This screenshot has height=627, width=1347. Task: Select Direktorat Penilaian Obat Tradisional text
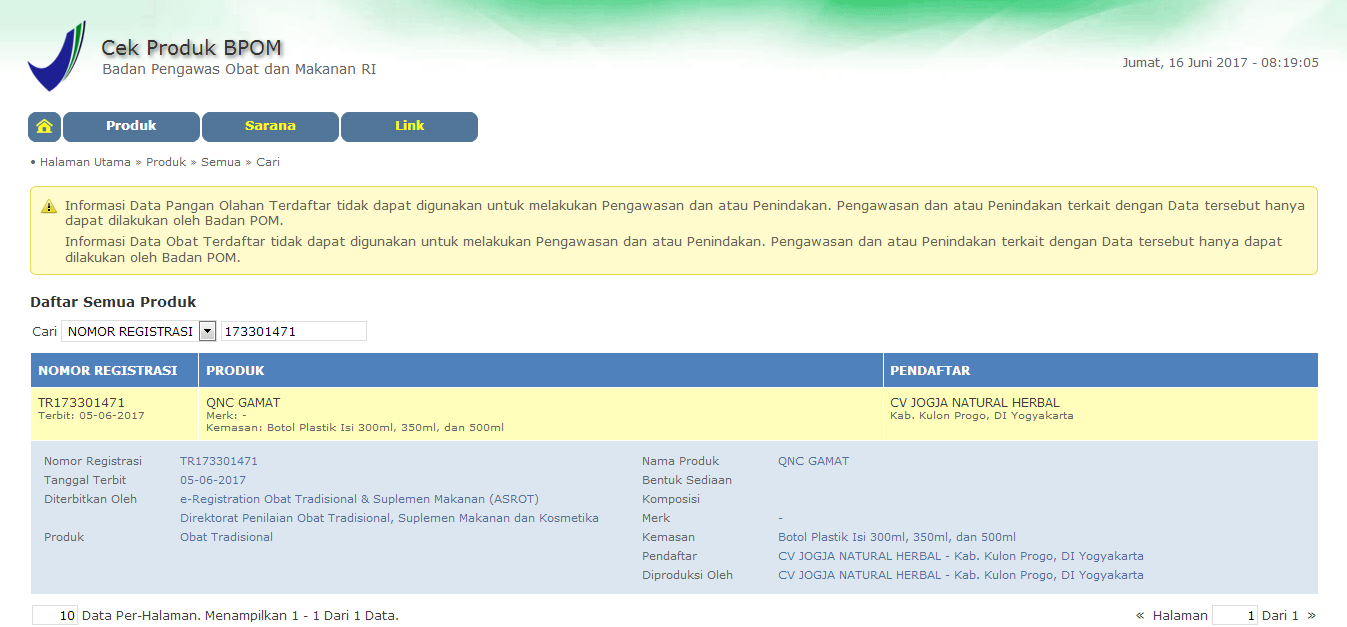coord(389,518)
